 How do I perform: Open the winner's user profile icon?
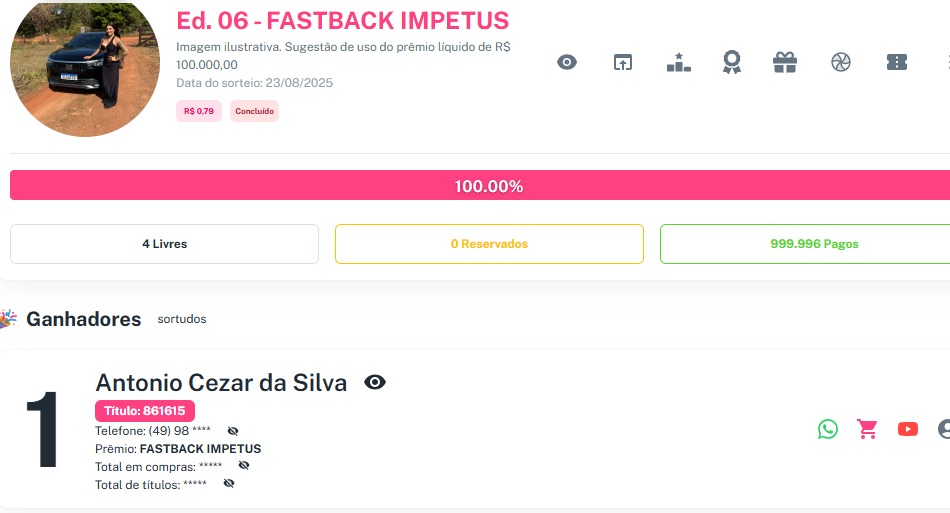tap(944, 429)
